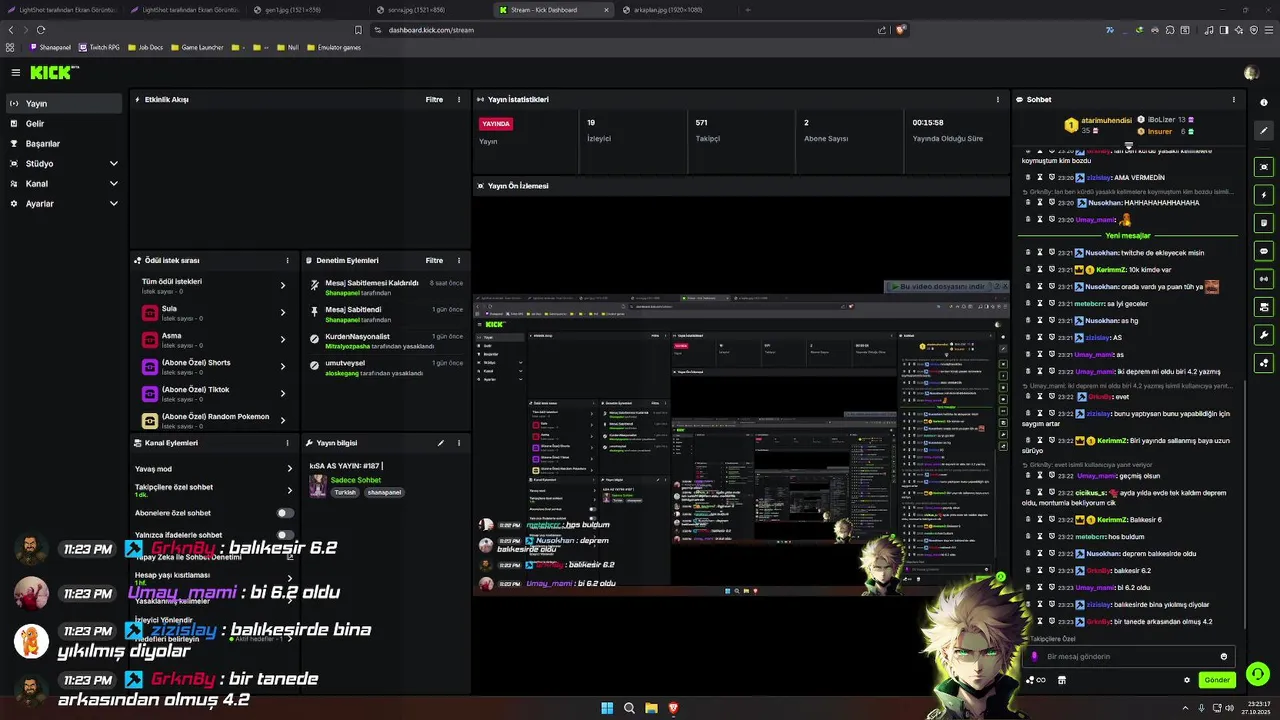This screenshot has height=720, width=1280.
Task: Open Brave browser icon in taskbar
Action: [x=673, y=708]
